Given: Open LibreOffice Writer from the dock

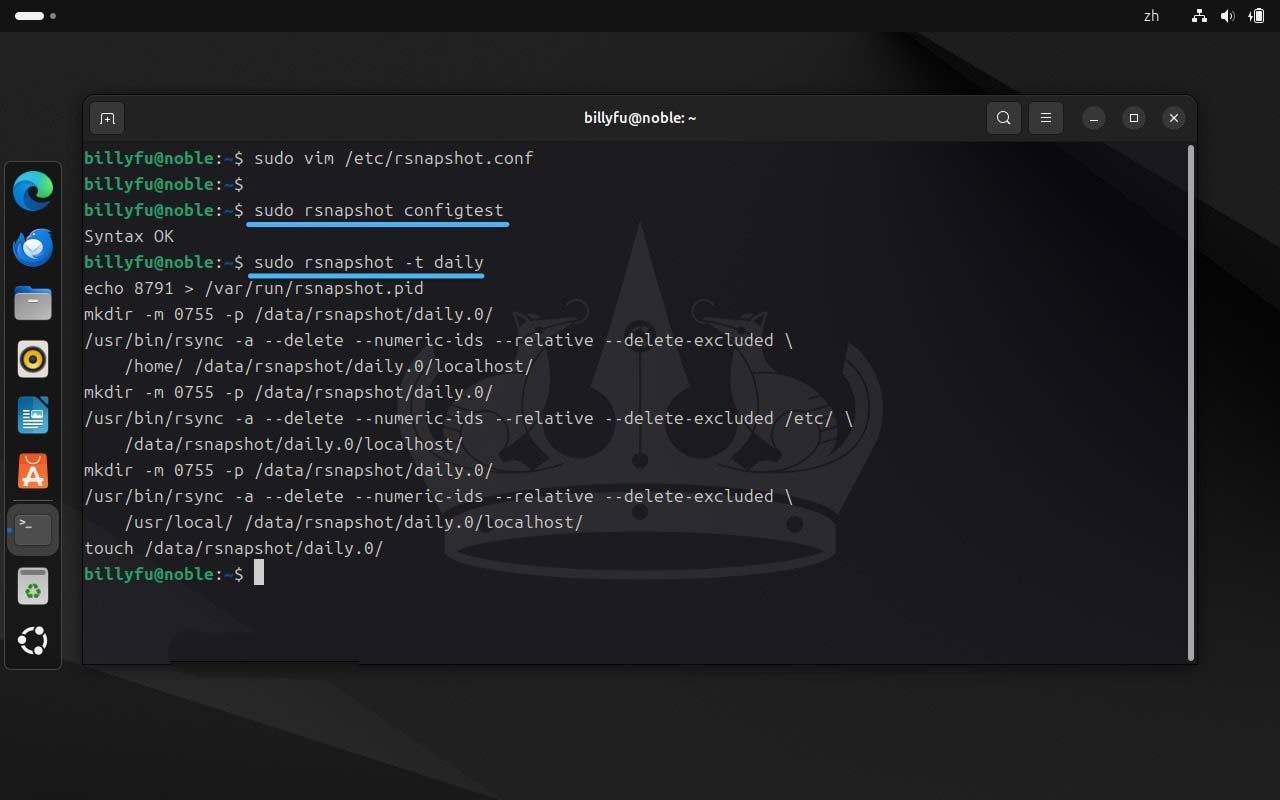Looking at the screenshot, I should point(33,415).
